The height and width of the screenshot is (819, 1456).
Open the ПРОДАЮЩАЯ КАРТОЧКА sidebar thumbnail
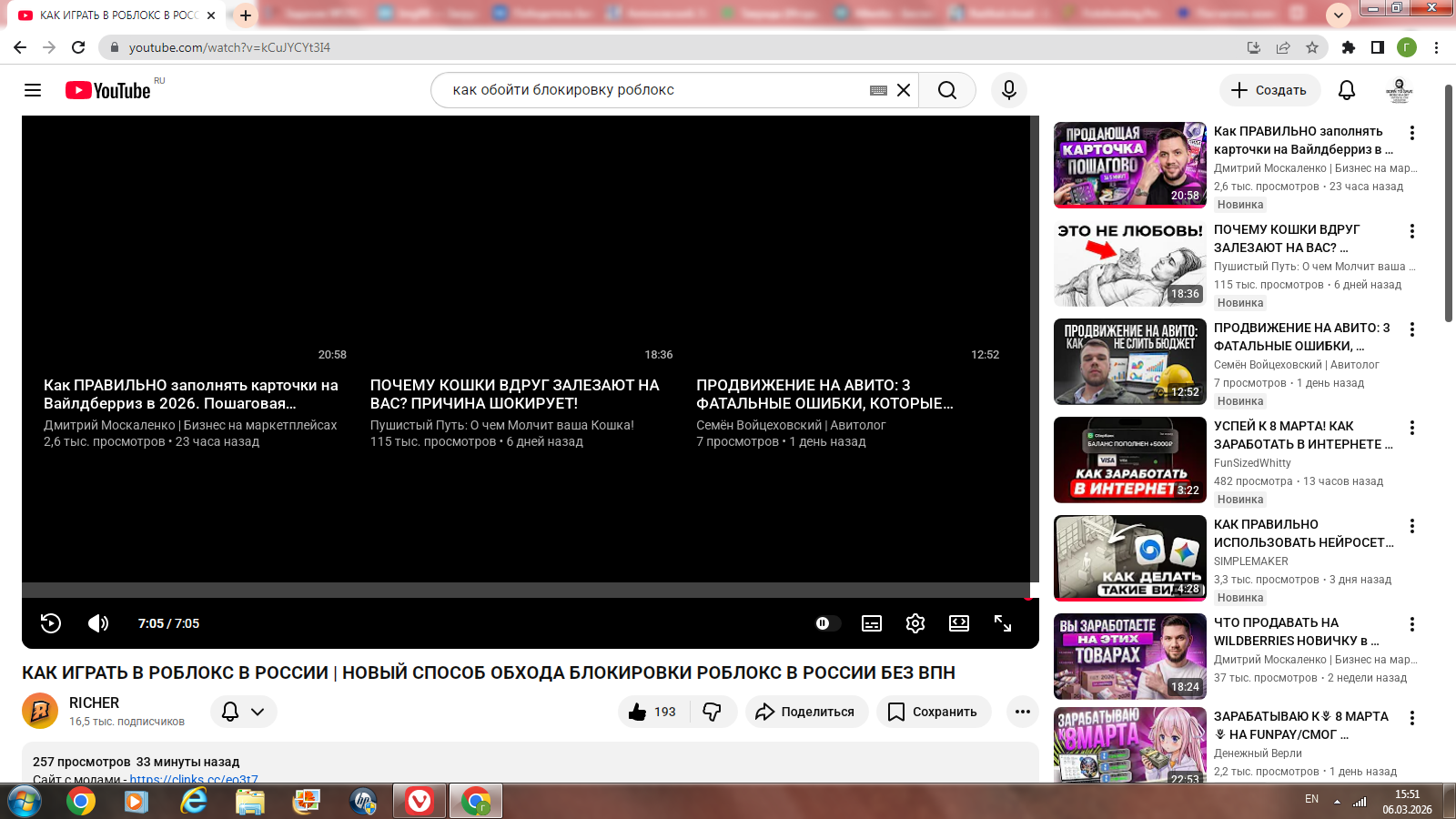(x=1130, y=165)
